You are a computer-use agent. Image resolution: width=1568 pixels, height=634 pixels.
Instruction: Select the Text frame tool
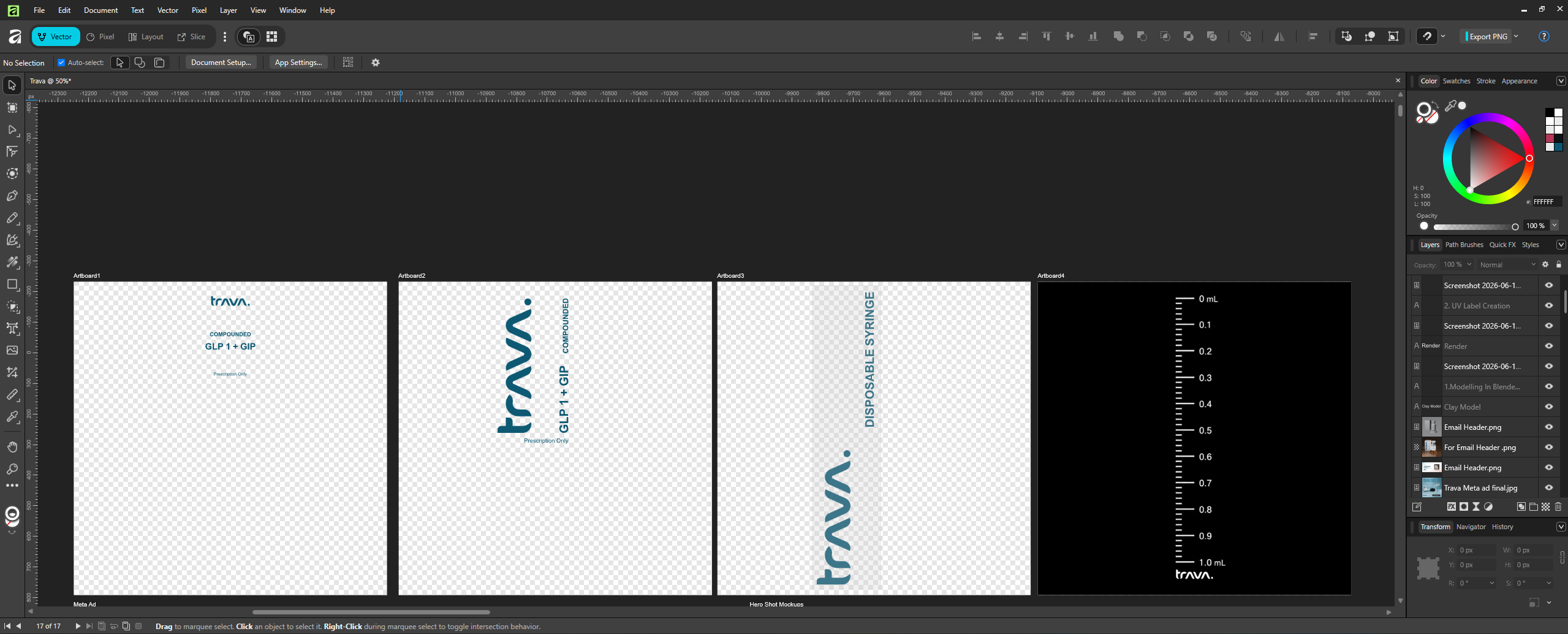(x=12, y=329)
